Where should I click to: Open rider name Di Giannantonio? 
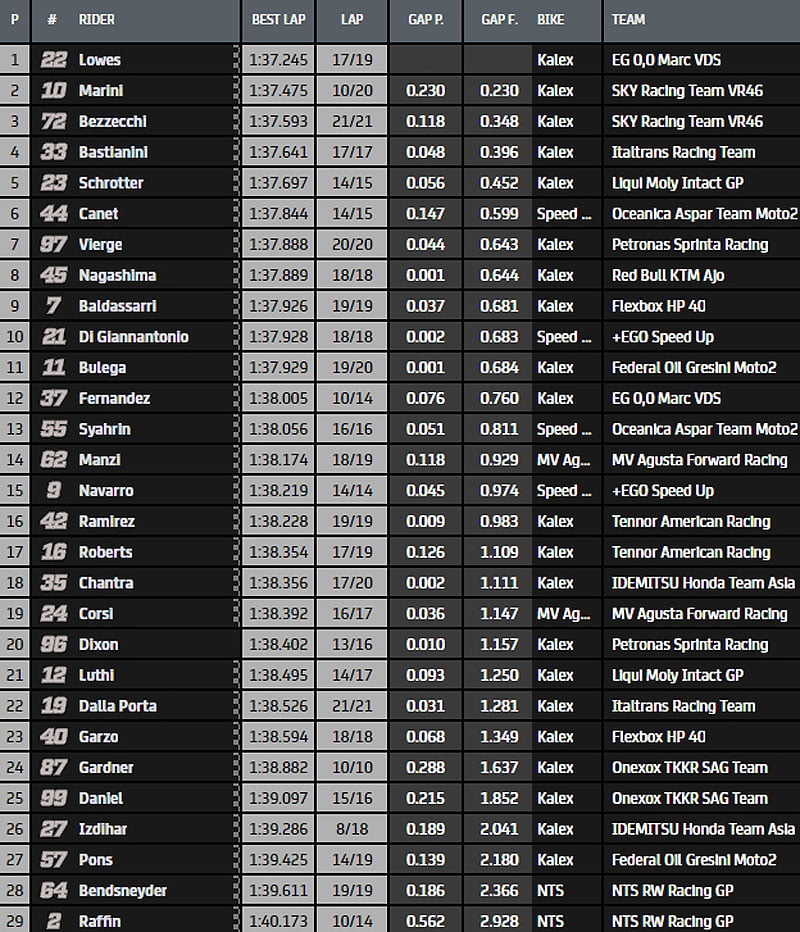(x=133, y=337)
